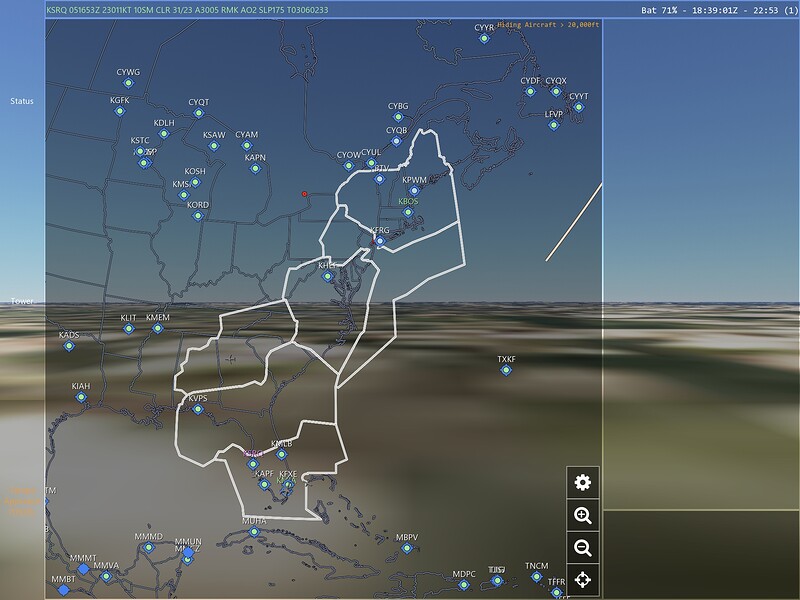
Task: Click the small red circle marker on the map
Action: tap(305, 194)
